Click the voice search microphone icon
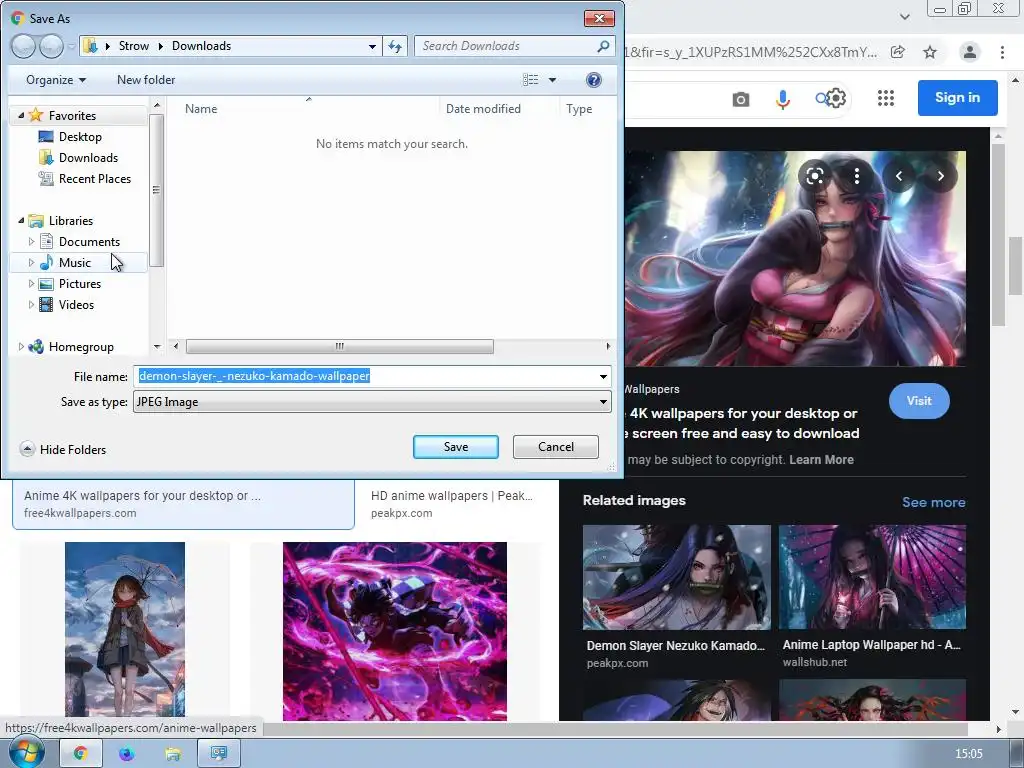The image size is (1024, 768). pyautogui.click(x=782, y=99)
